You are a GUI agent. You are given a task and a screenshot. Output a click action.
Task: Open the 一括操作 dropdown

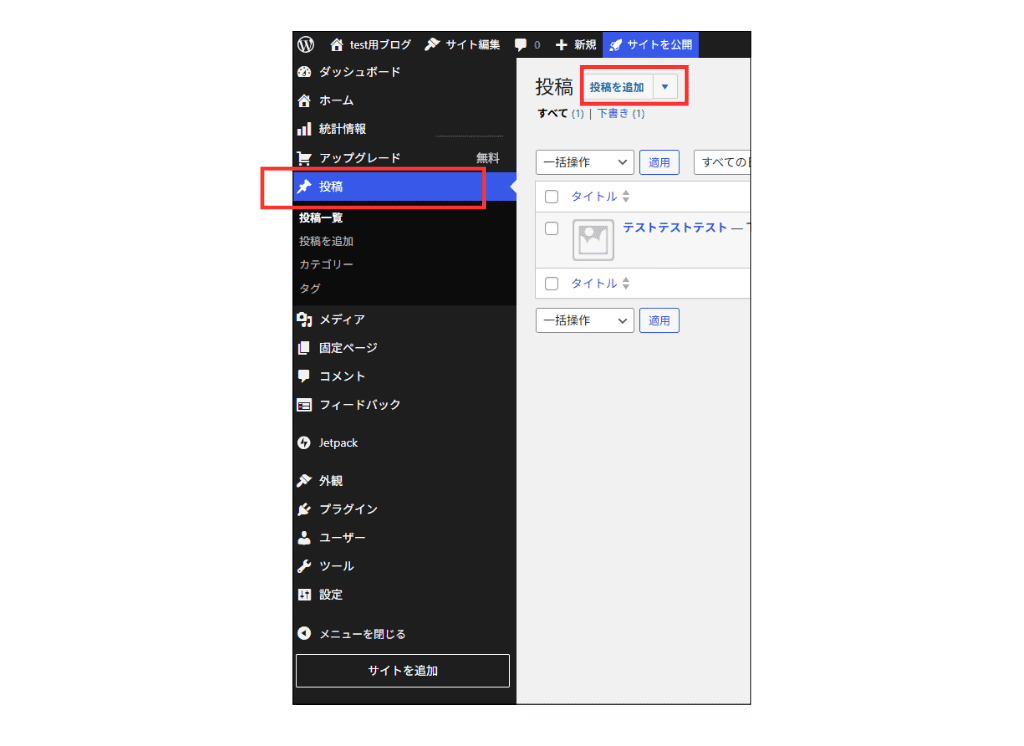pos(585,161)
